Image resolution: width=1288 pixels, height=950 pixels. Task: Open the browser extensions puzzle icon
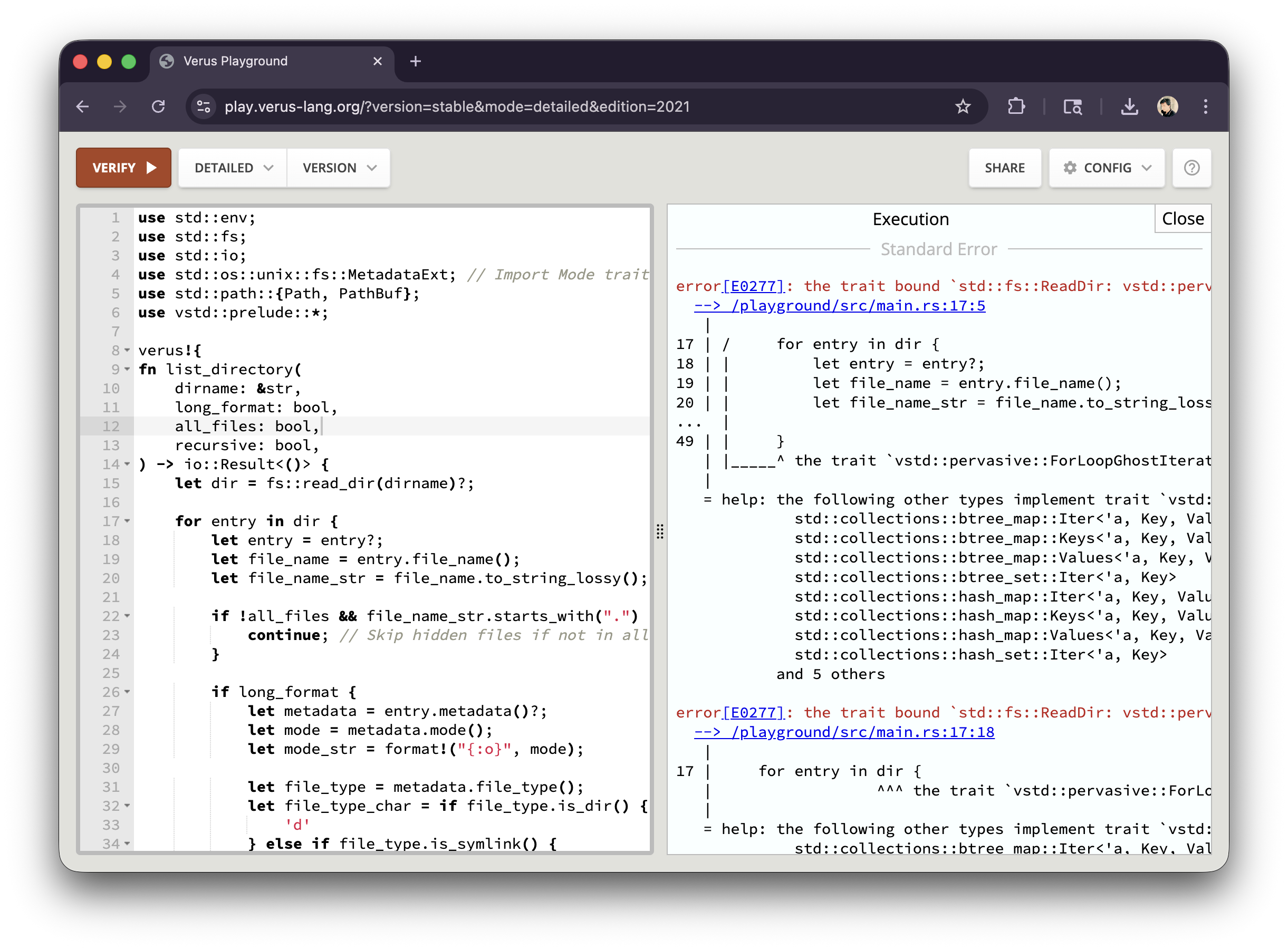[x=1016, y=106]
